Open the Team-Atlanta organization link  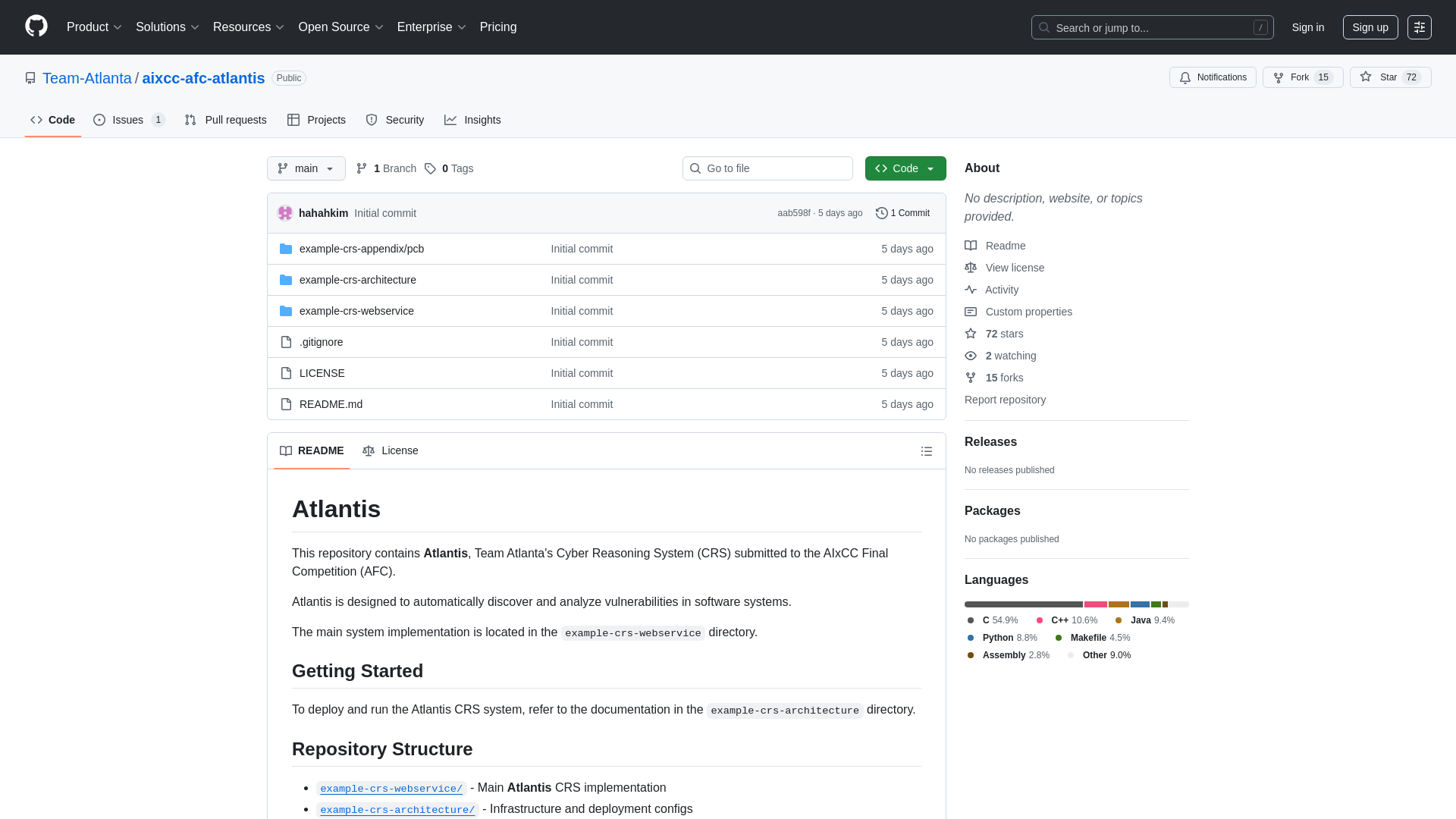87,78
